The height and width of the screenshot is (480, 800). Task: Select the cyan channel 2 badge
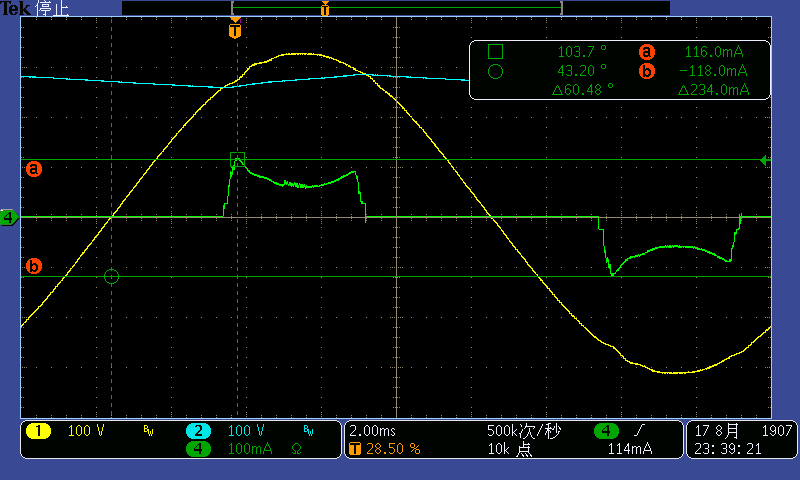pyautogui.click(x=198, y=431)
